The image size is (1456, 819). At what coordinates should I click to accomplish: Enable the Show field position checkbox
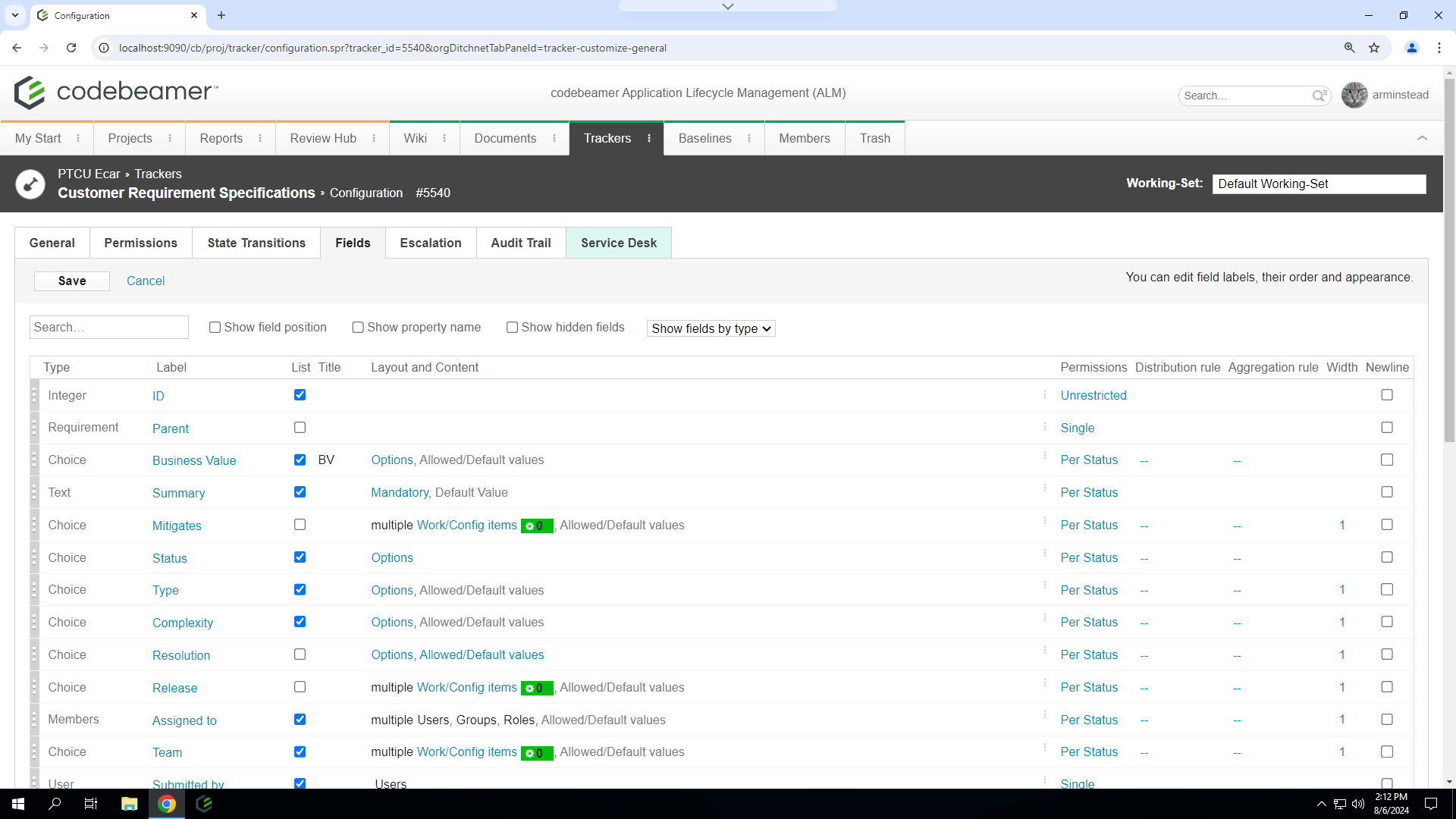point(215,327)
